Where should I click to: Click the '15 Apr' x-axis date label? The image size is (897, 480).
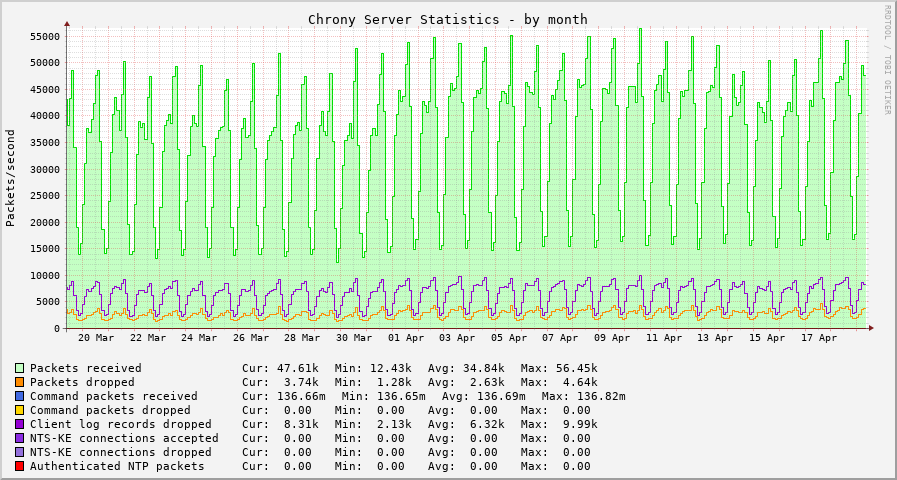pos(768,338)
